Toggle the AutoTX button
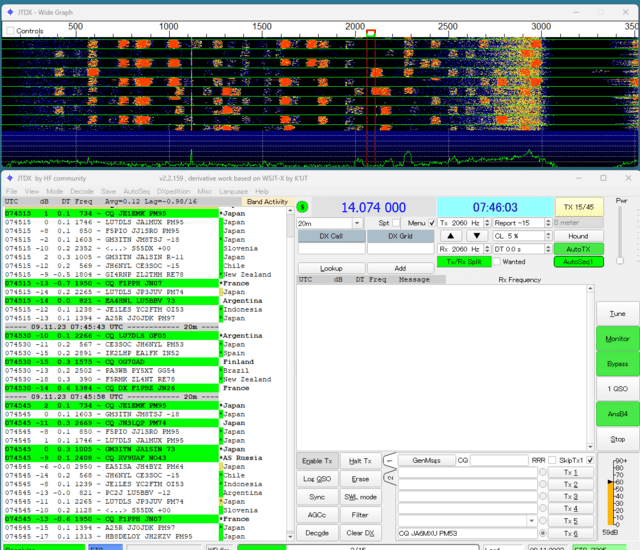This screenshot has width=640, height=550. click(578, 249)
